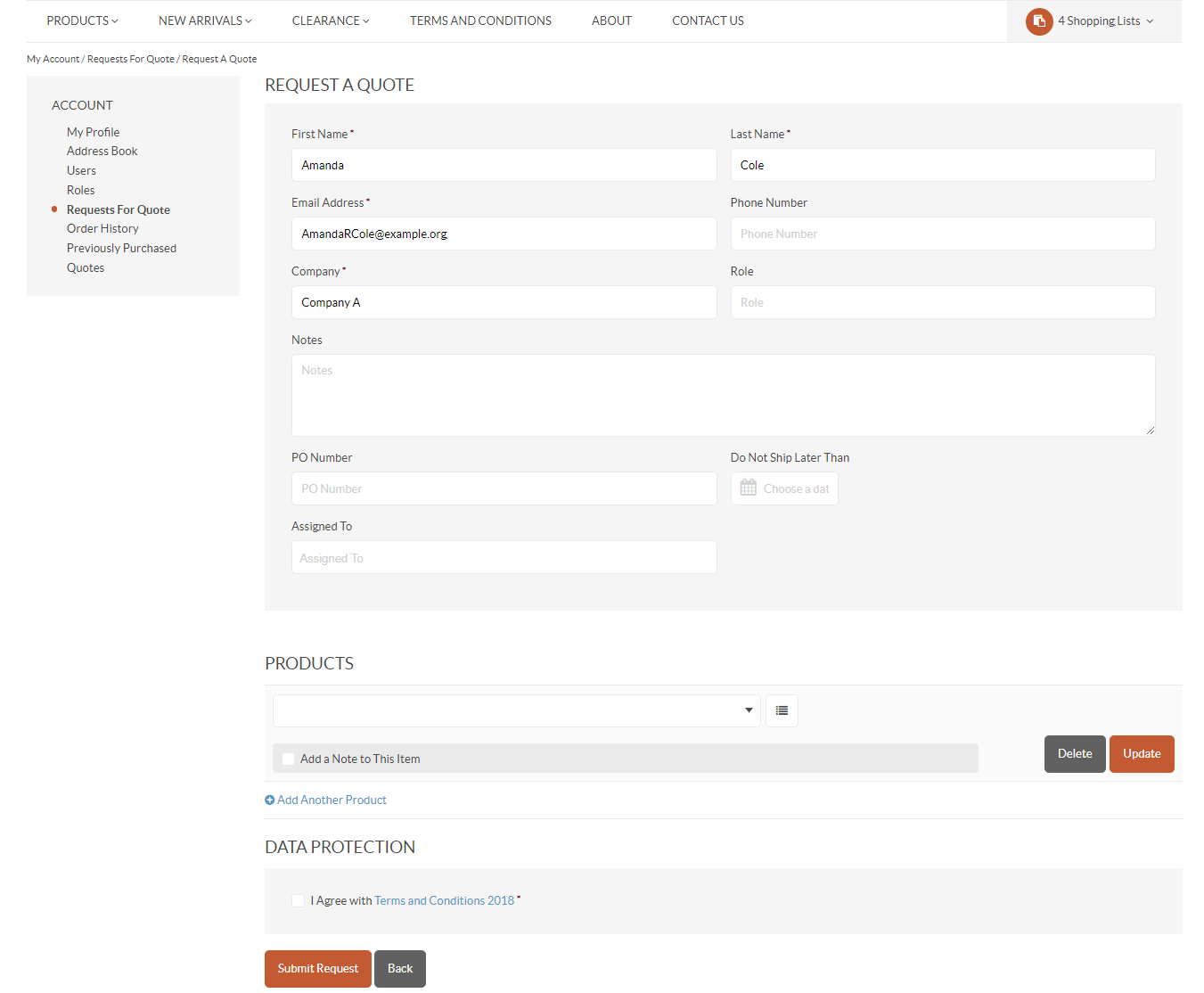Go to Users in account sidebar
This screenshot has height=993, width=1204.
coord(81,171)
